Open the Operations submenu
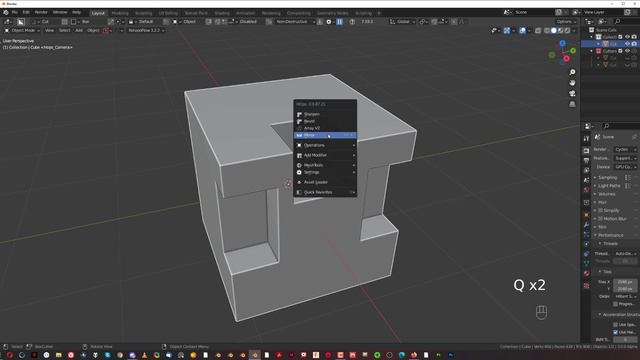The height and width of the screenshot is (360, 640). click(x=325, y=145)
